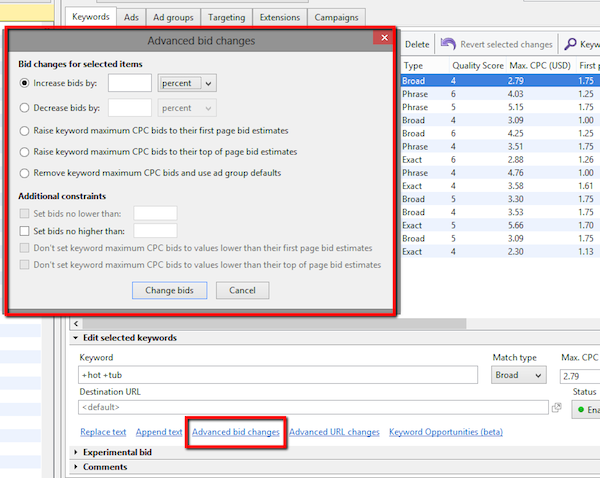The width and height of the screenshot is (600, 478).
Task: Collapse the Edit selected keywords section
Action: 78,338
